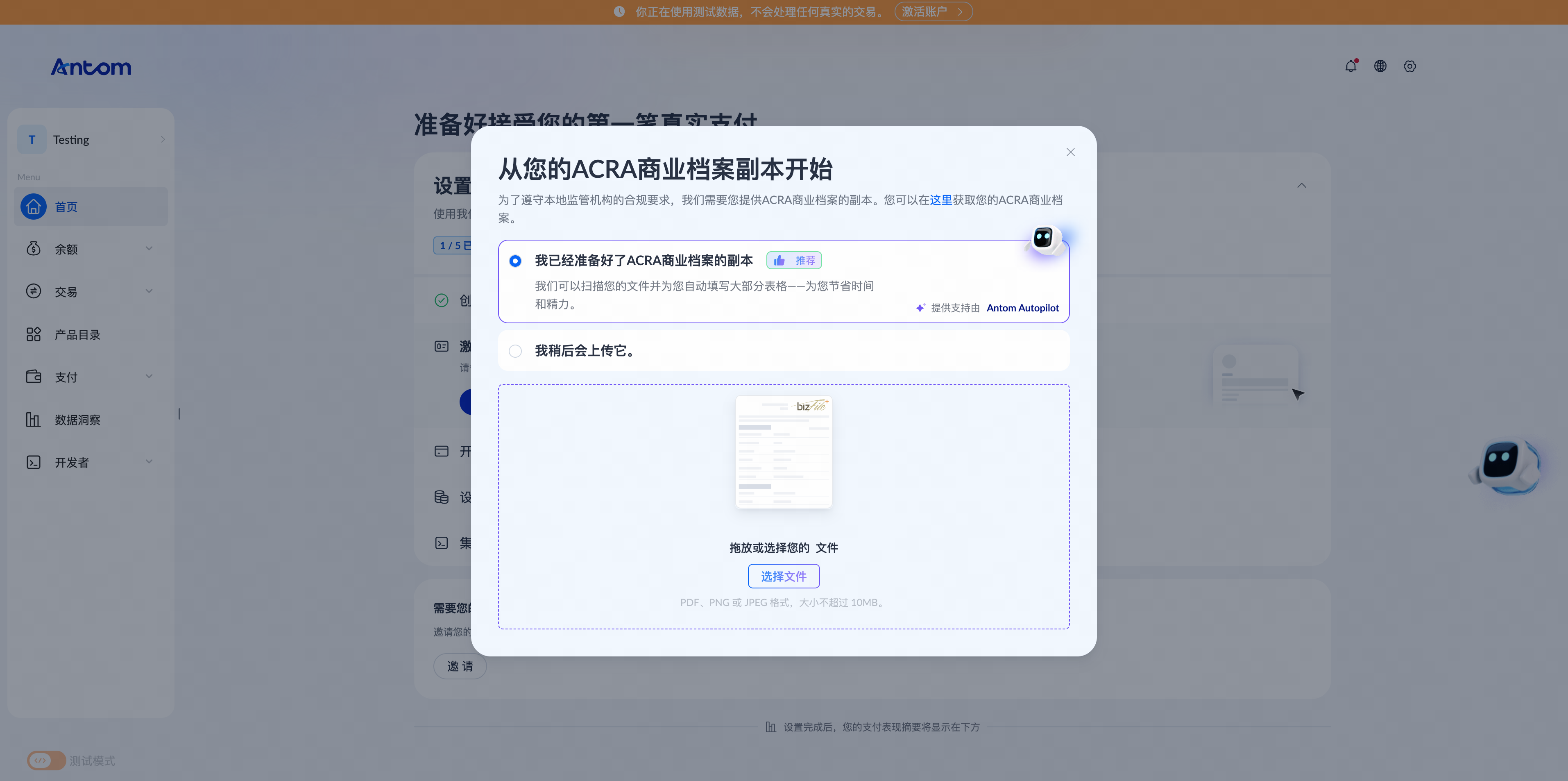Viewport: 1568px width, 781px height.
Task: Click the data insights chart icon
Action: pos(34,420)
